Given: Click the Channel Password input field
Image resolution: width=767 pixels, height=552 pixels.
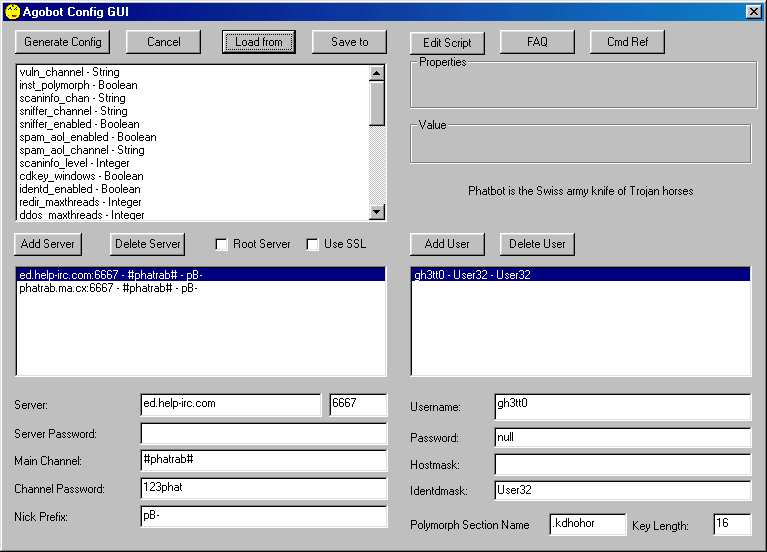Looking at the screenshot, I should coord(263,488).
